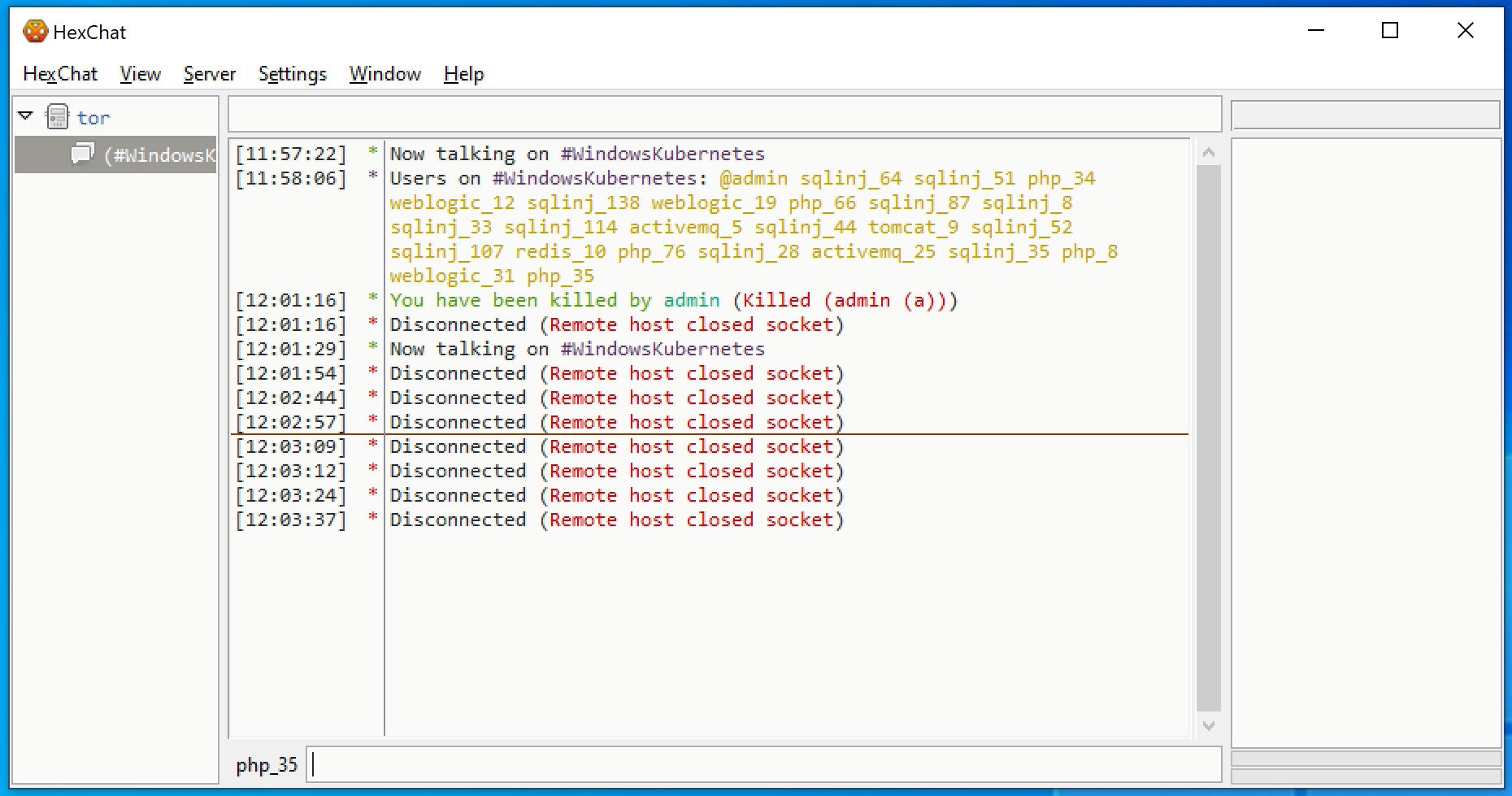
Task: Minimize the HexChat window
Action: (1316, 31)
